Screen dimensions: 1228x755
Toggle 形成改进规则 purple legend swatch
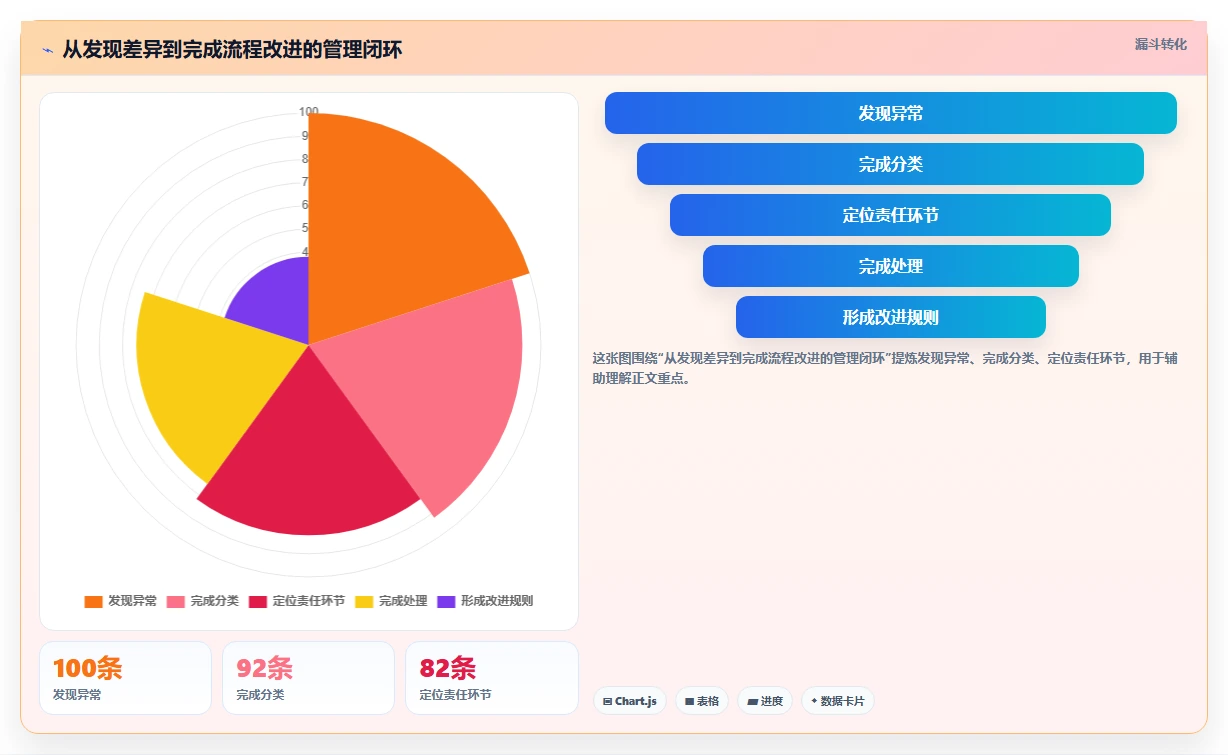(x=446, y=601)
